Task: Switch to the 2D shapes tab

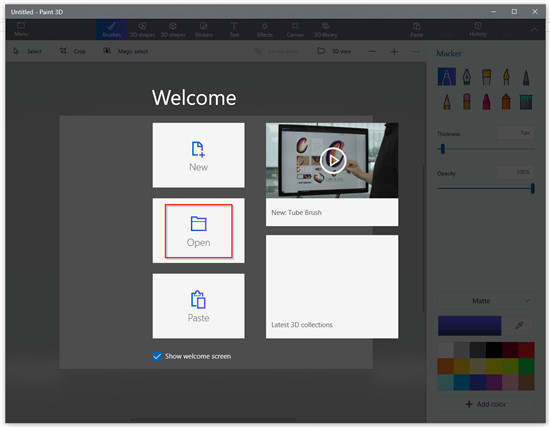Action: pos(142,29)
